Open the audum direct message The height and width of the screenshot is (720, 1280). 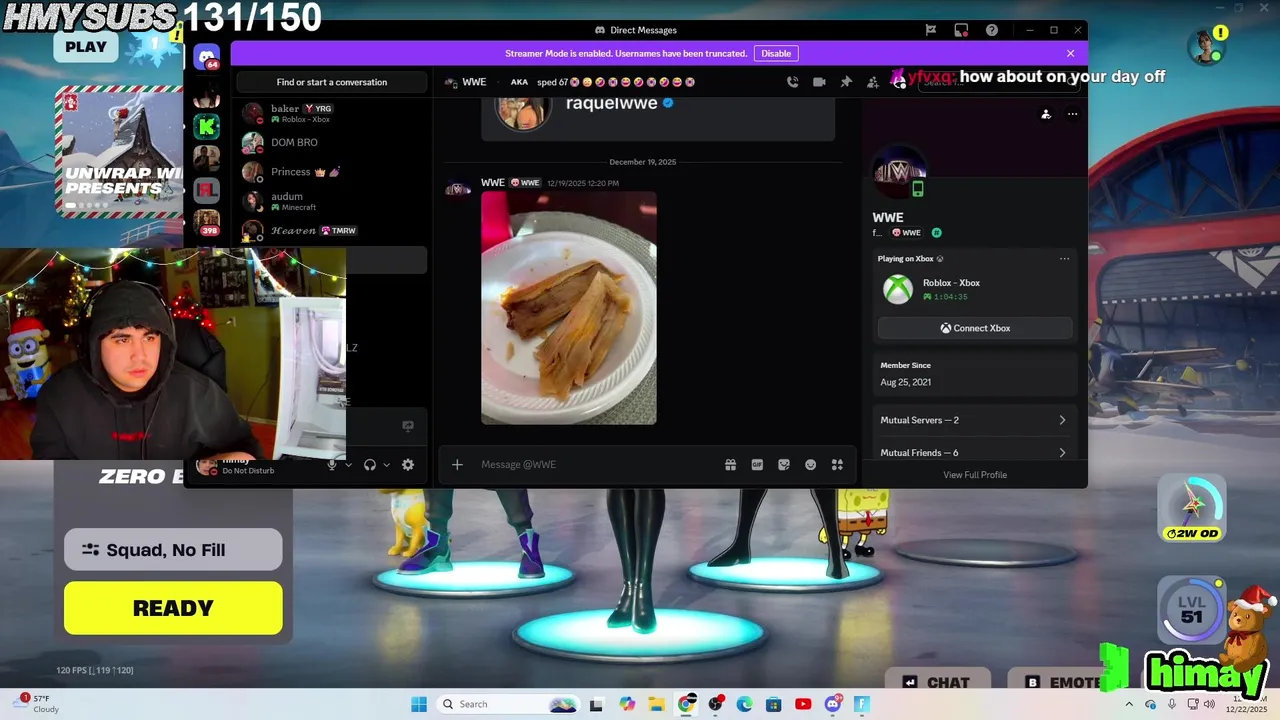click(x=332, y=201)
